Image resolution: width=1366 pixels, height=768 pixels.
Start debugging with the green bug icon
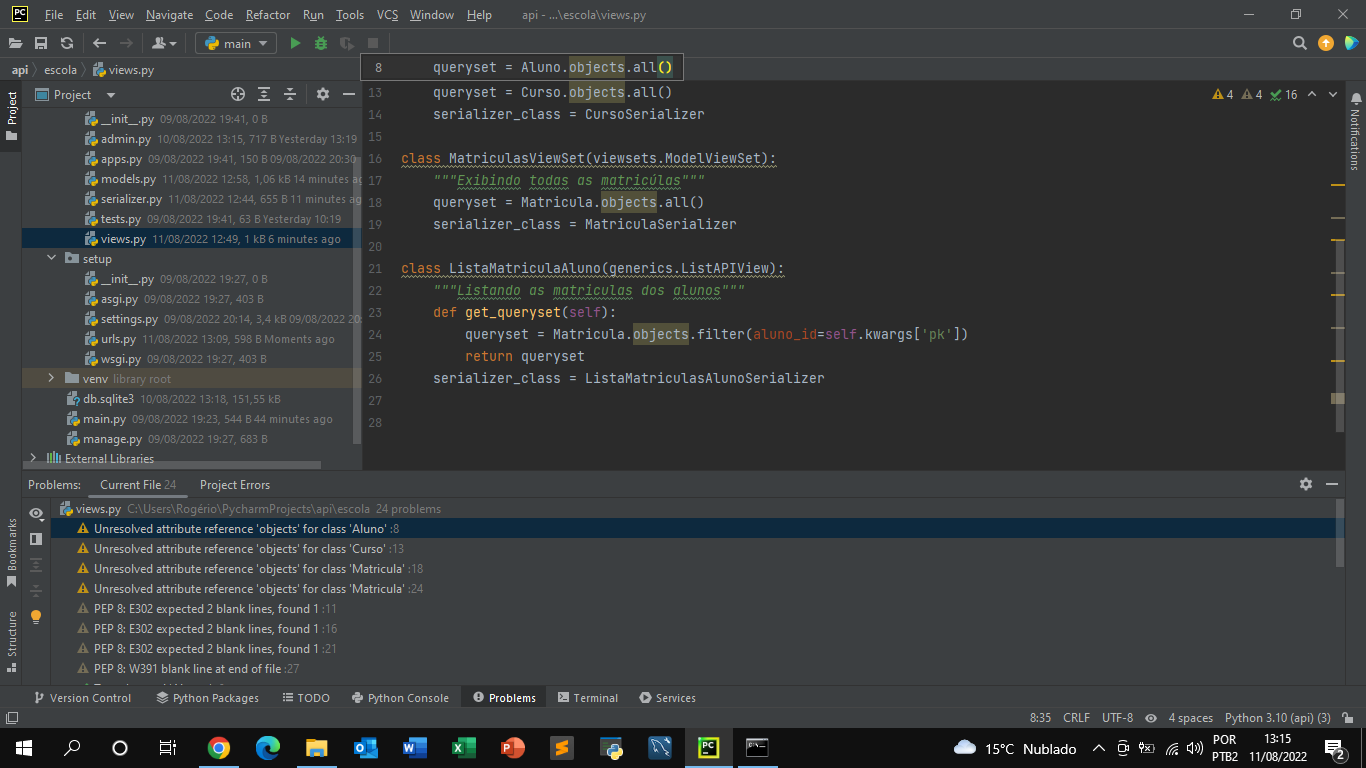click(x=321, y=43)
